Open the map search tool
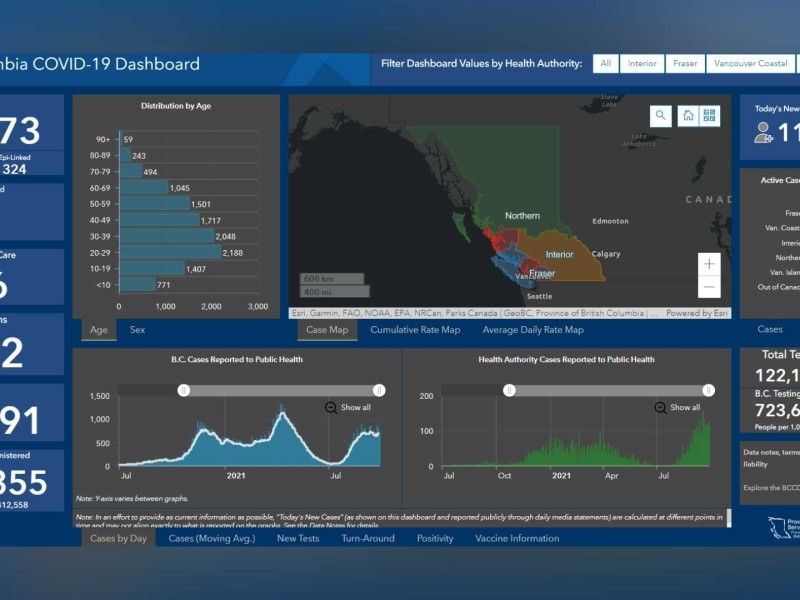The height and width of the screenshot is (600, 800). coord(660,116)
